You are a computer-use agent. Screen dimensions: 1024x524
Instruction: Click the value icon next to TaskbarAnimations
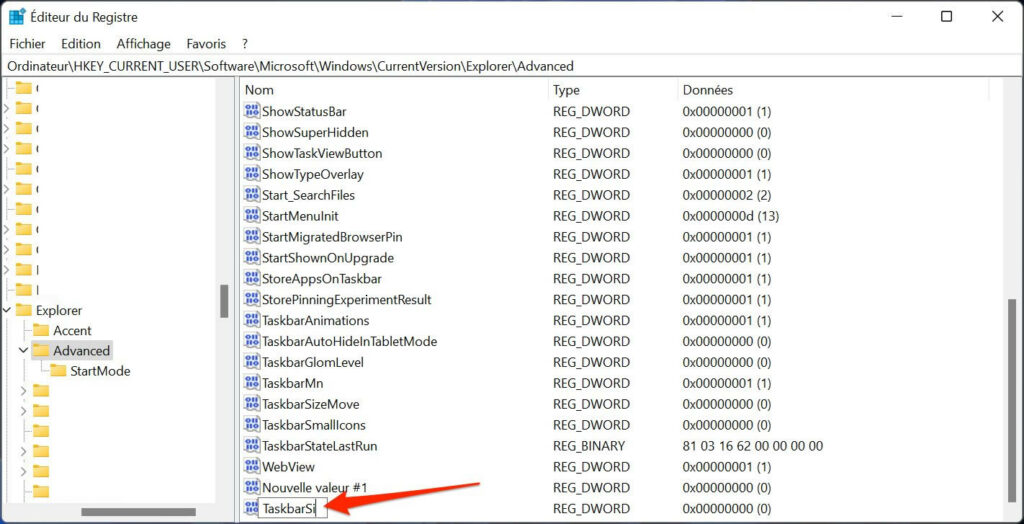[x=251, y=321]
